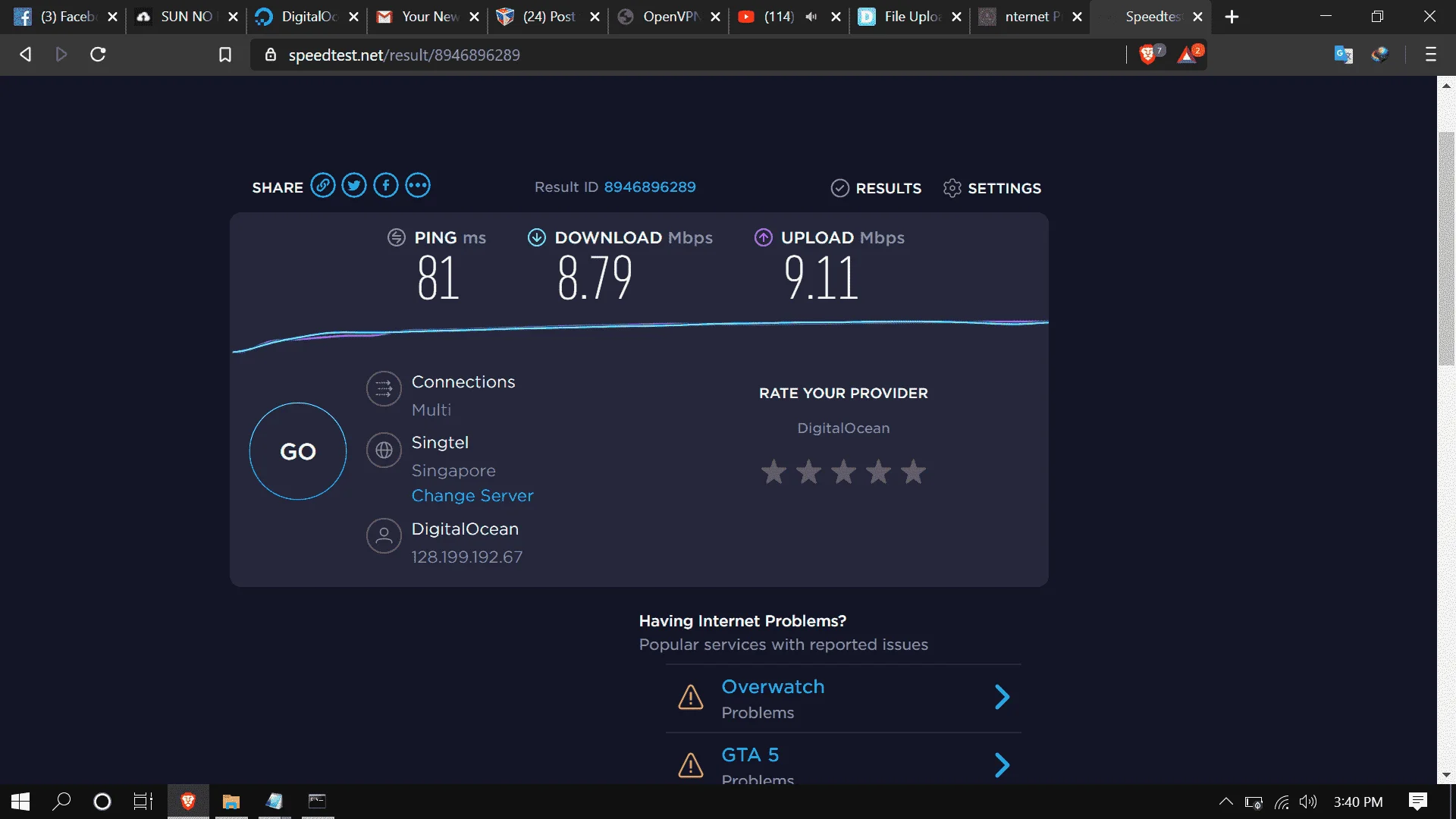The width and height of the screenshot is (1456, 819).
Task: Click the ping icon beside PING ms
Action: pos(397,237)
